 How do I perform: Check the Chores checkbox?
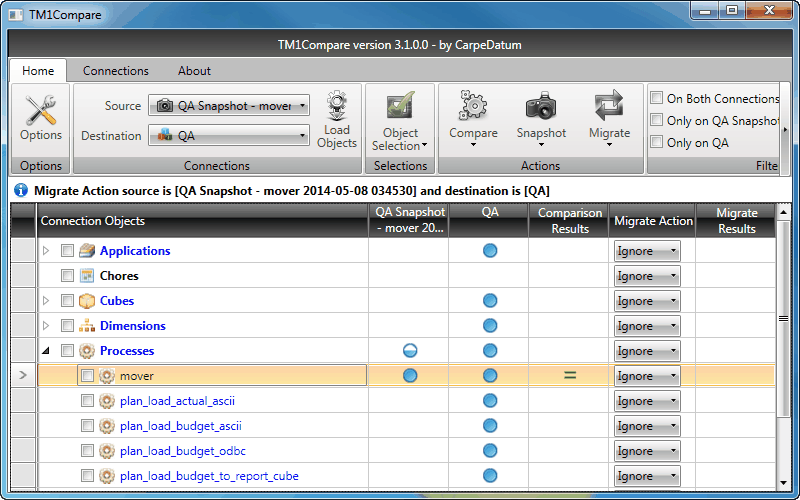[x=67, y=276]
